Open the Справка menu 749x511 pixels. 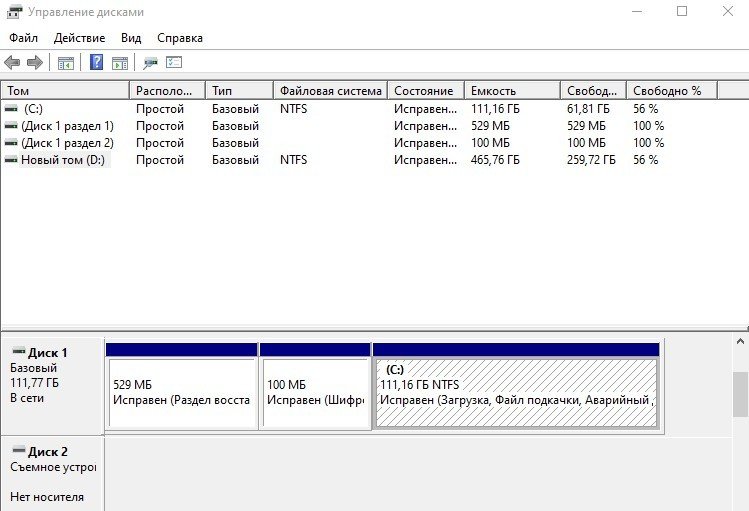click(180, 38)
